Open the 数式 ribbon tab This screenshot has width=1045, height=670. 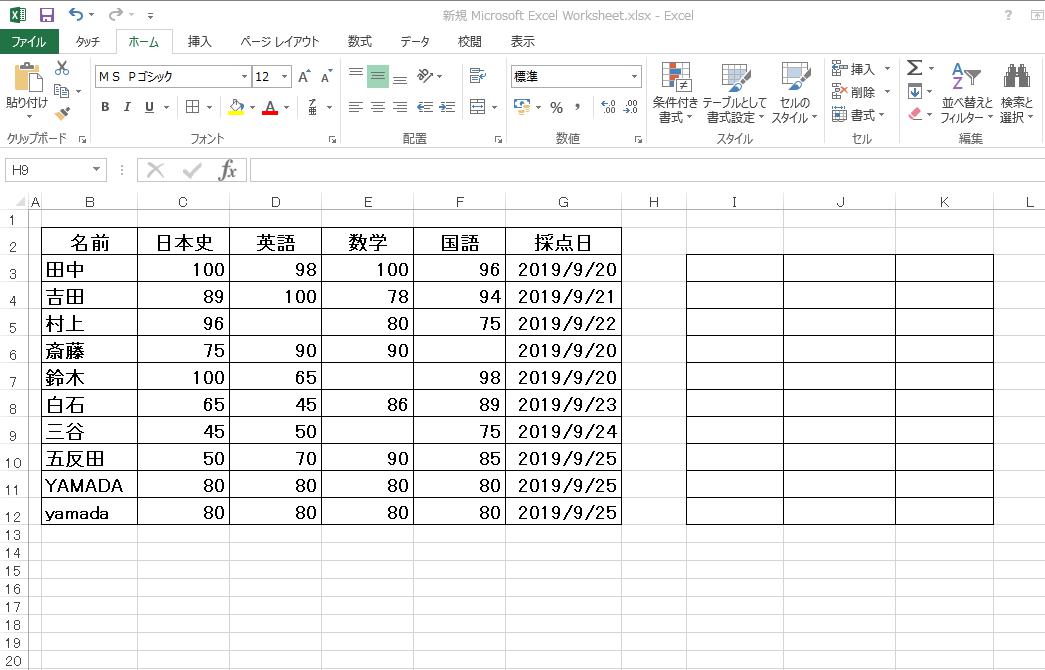click(x=359, y=41)
